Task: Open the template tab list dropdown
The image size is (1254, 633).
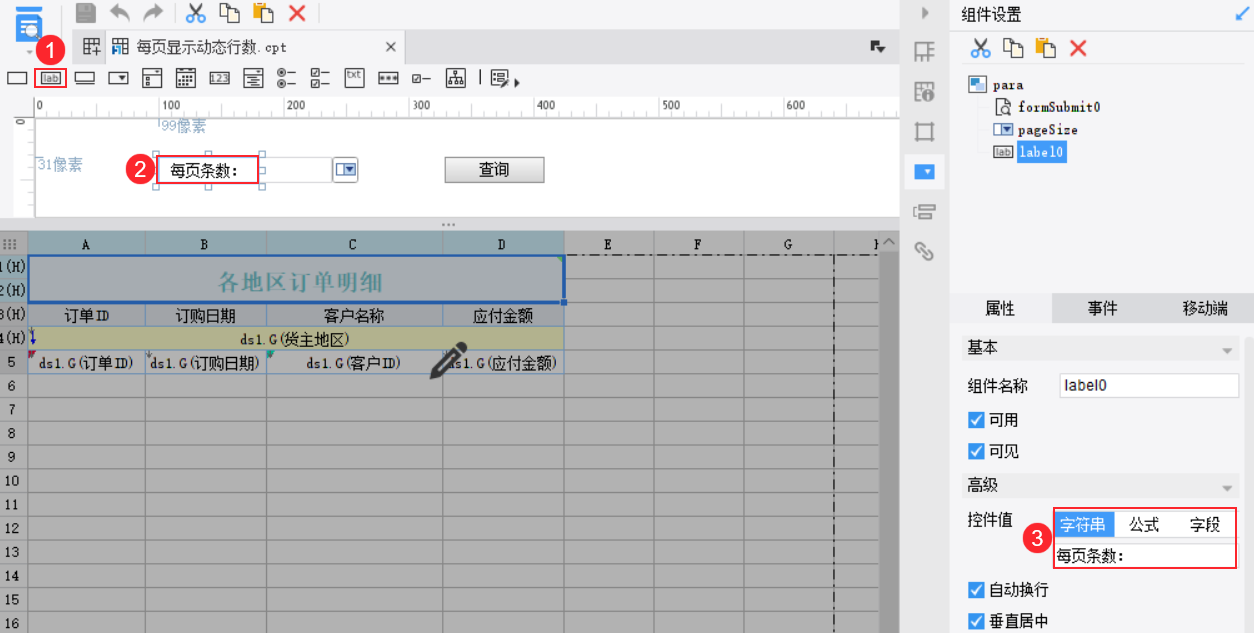Action: click(x=878, y=47)
